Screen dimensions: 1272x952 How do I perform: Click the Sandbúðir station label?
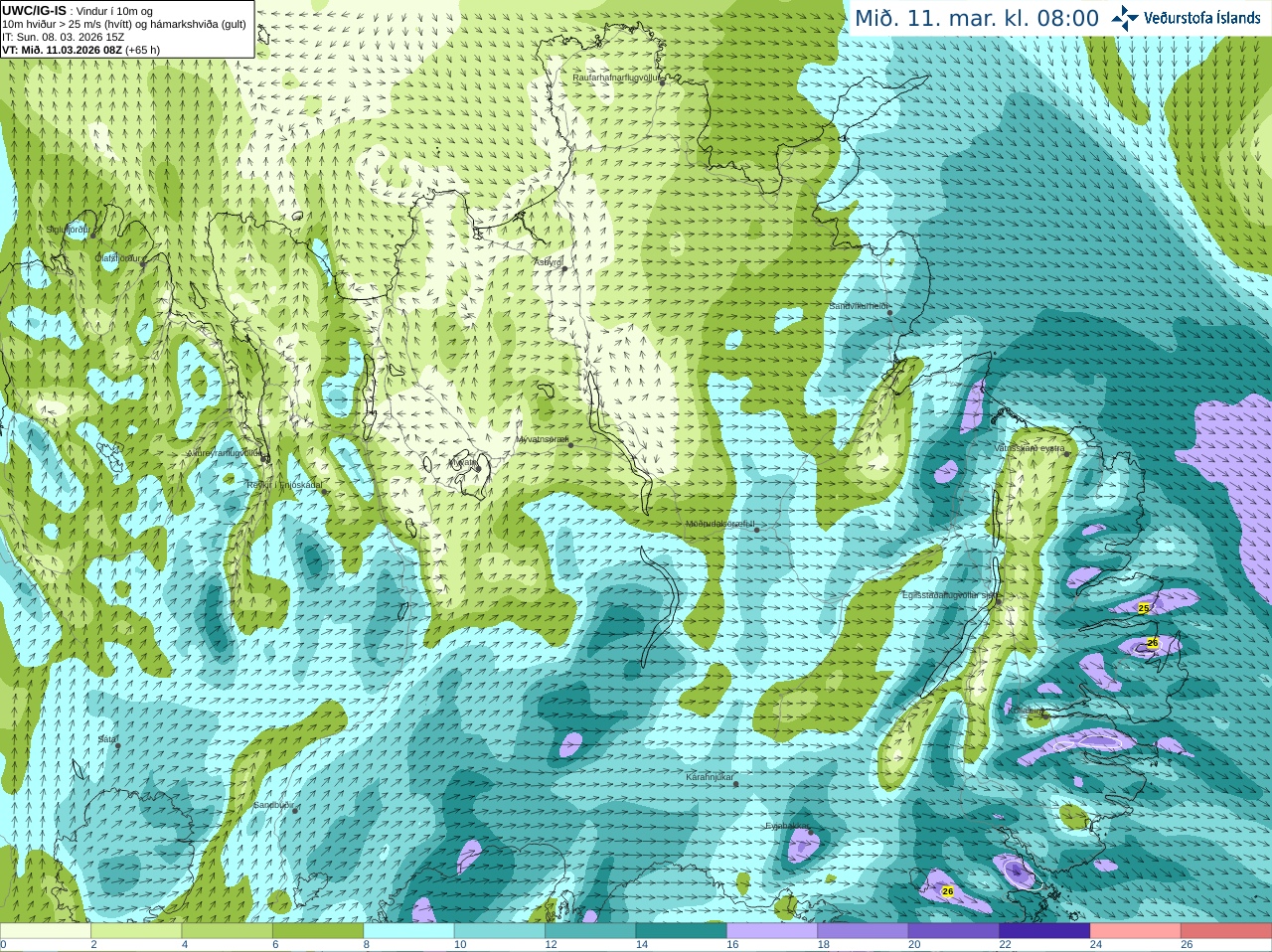273,805
